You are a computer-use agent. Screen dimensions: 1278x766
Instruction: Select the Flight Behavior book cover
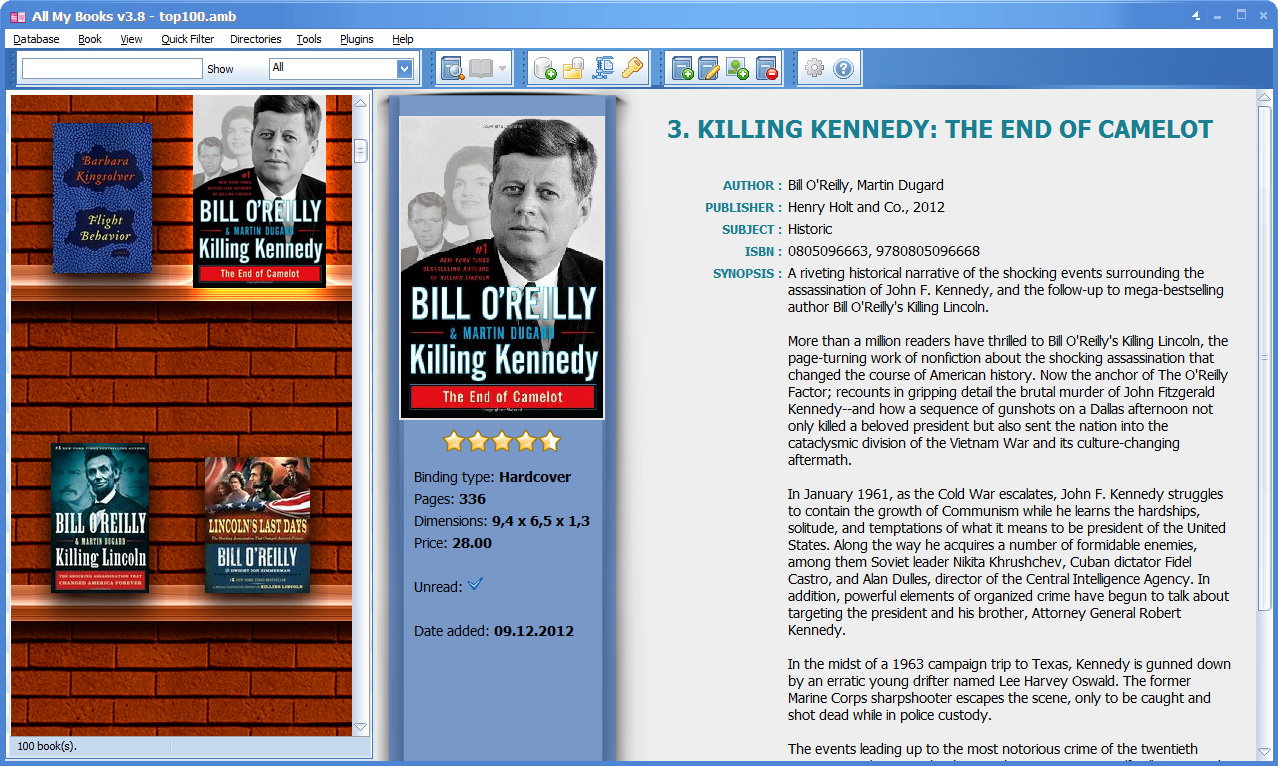pos(102,198)
